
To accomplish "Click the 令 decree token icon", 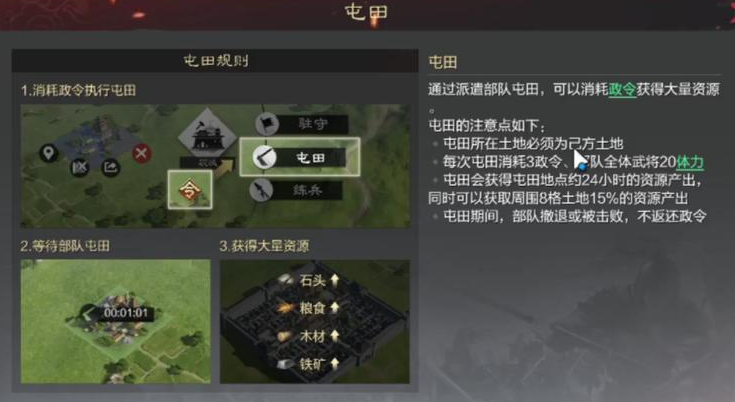I will [x=190, y=190].
